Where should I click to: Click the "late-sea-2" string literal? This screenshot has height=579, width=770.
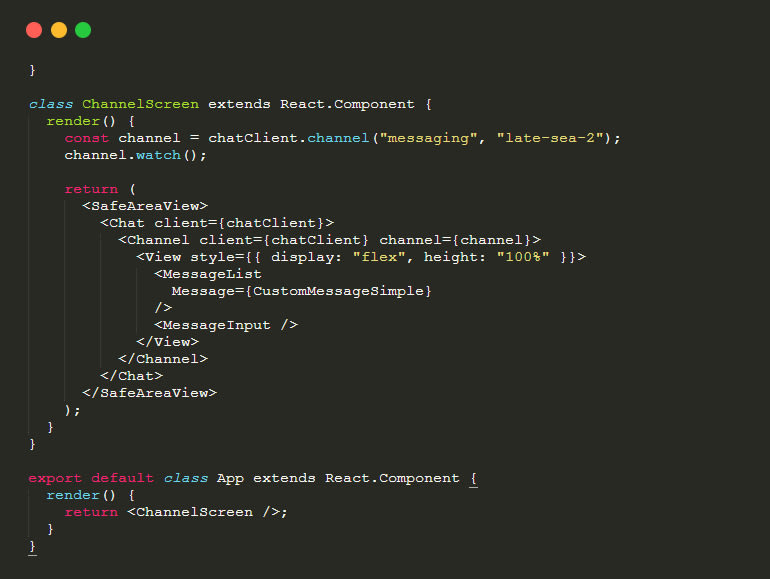point(550,138)
